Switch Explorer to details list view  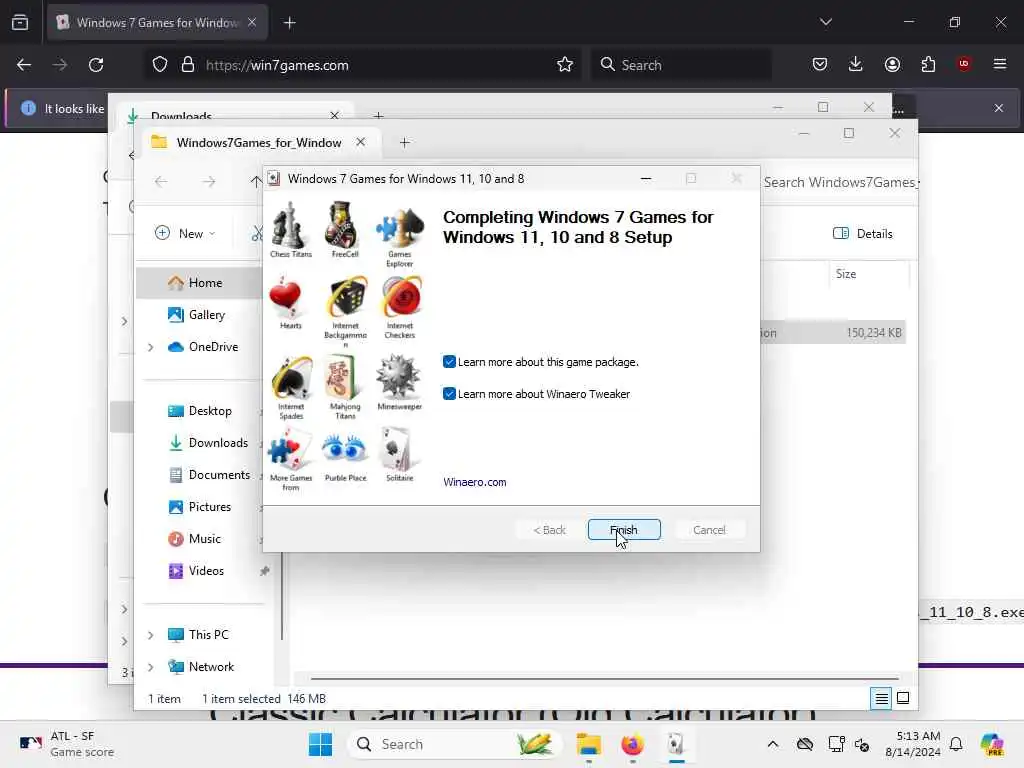coord(881,699)
